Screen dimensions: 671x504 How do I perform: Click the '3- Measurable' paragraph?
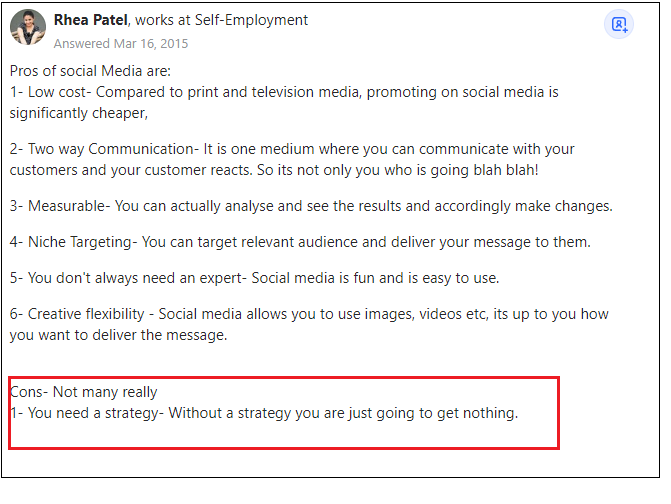point(311,206)
